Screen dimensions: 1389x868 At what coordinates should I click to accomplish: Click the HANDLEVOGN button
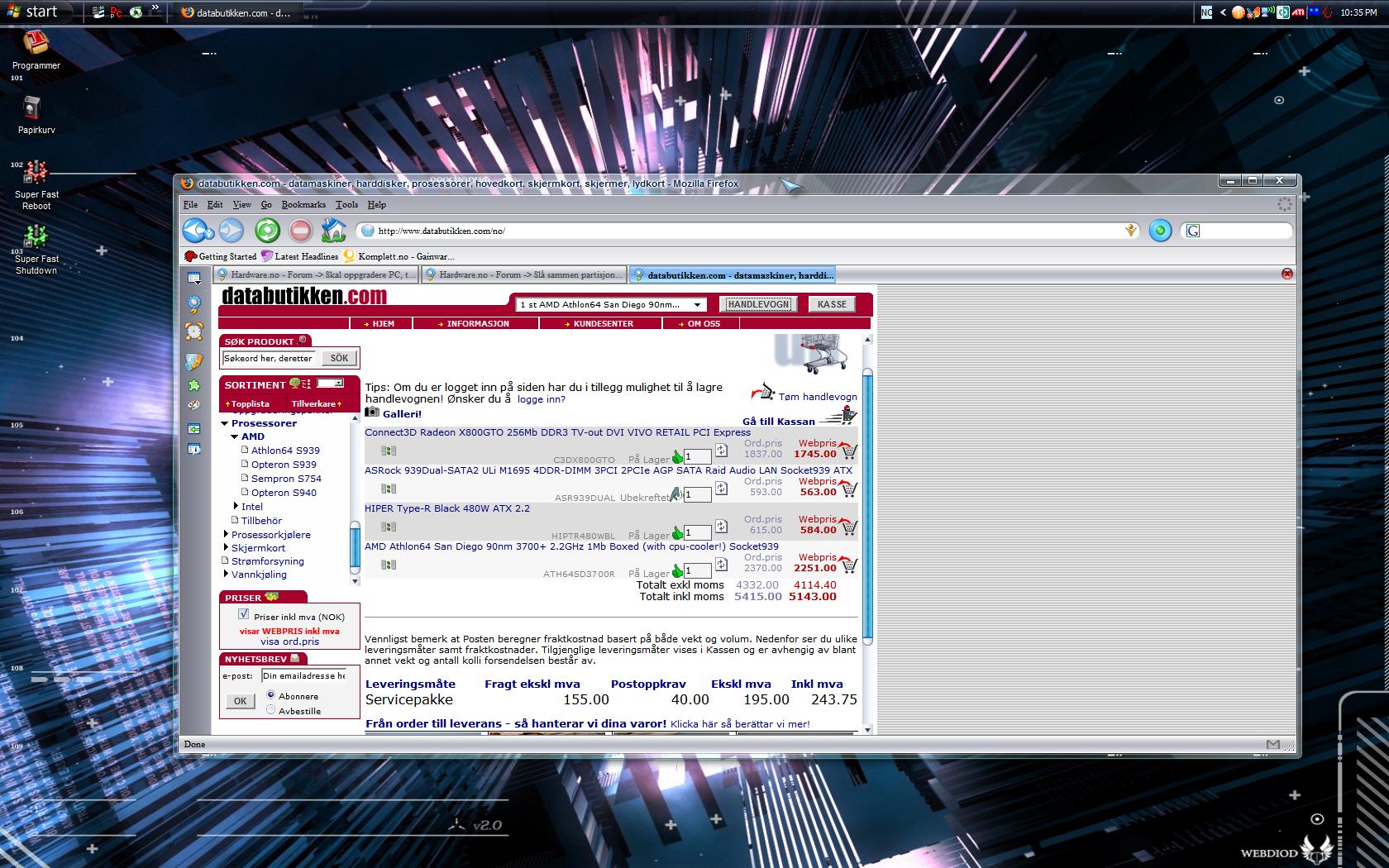(x=758, y=304)
